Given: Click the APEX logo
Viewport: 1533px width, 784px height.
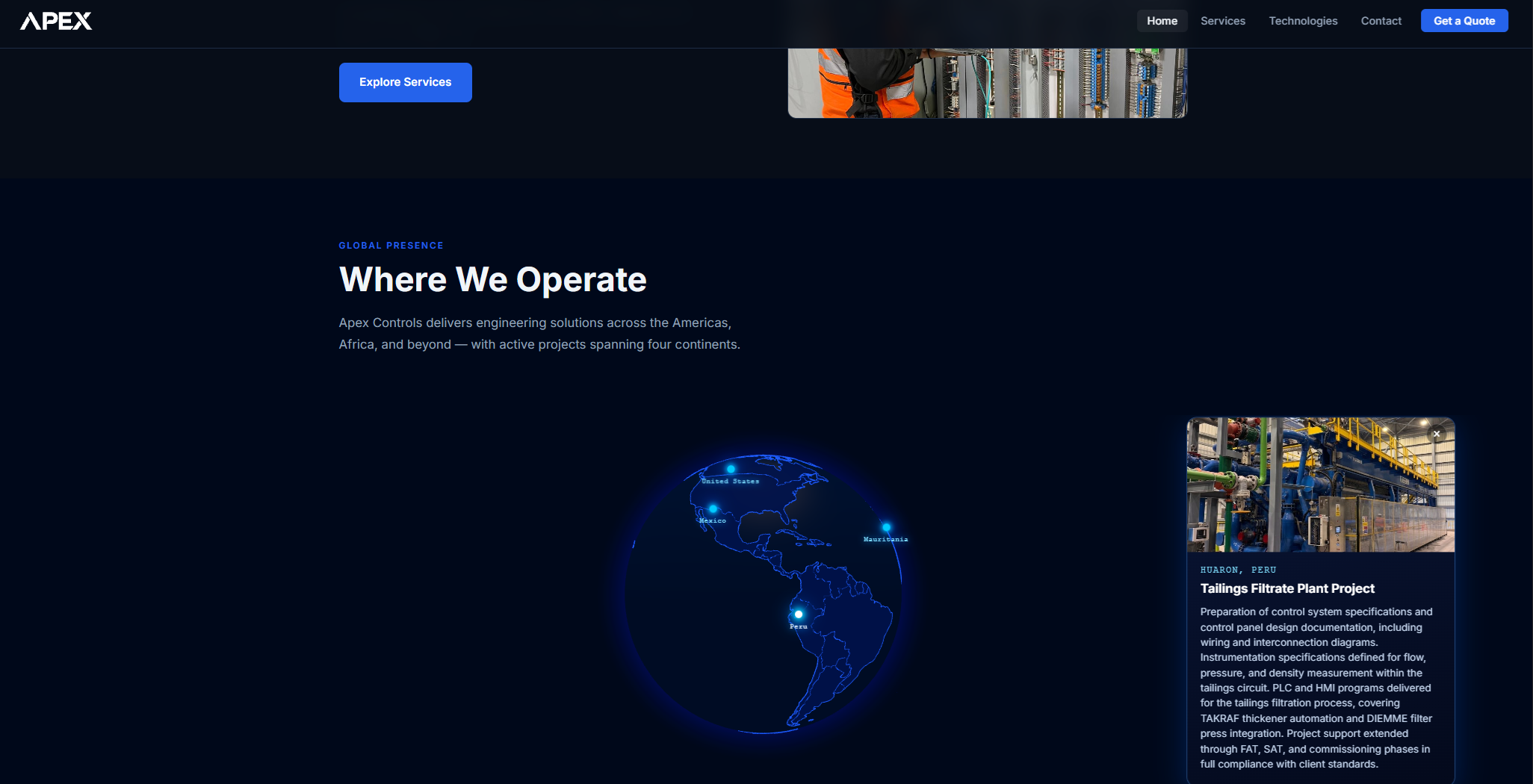Looking at the screenshot, I should coord(56,21).
